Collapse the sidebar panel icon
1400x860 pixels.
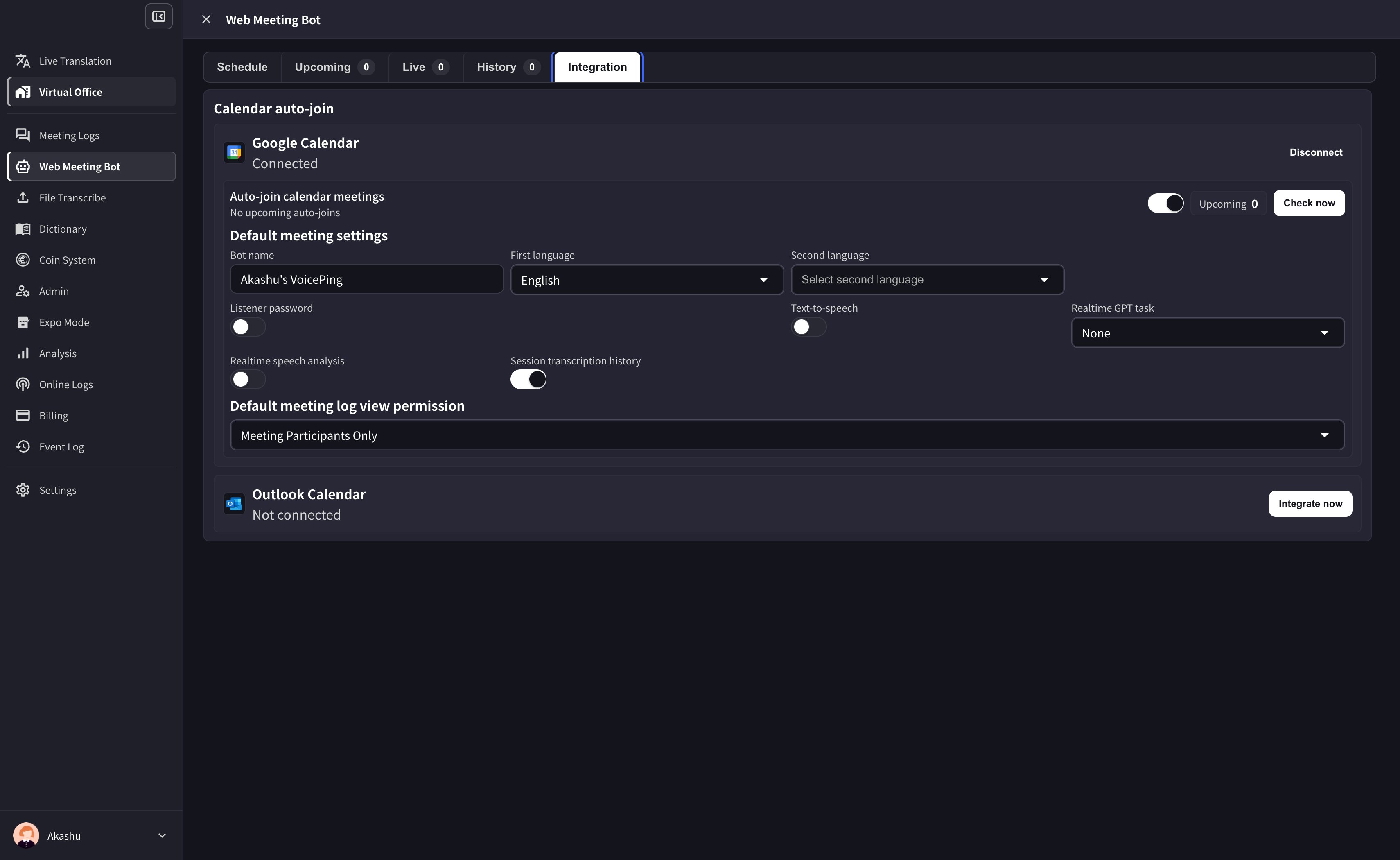click(158, 16)
